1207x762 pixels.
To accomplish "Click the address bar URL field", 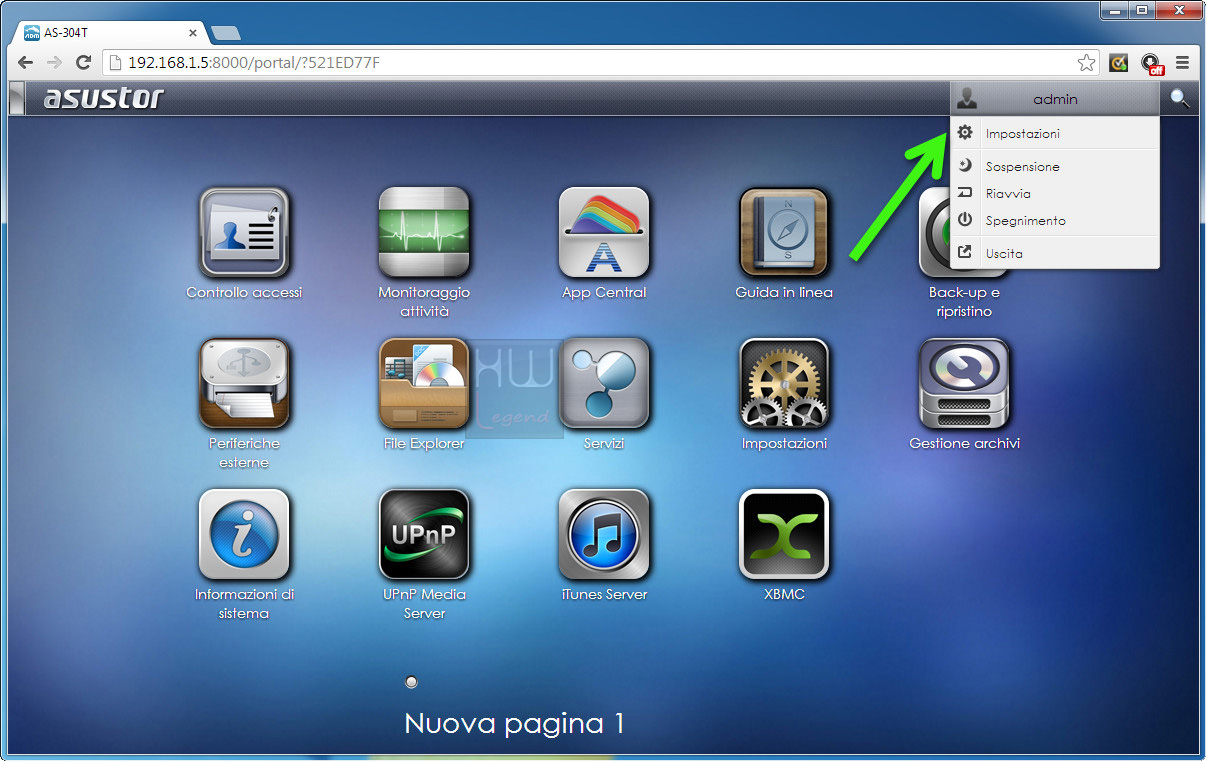I will click(600, 63).
